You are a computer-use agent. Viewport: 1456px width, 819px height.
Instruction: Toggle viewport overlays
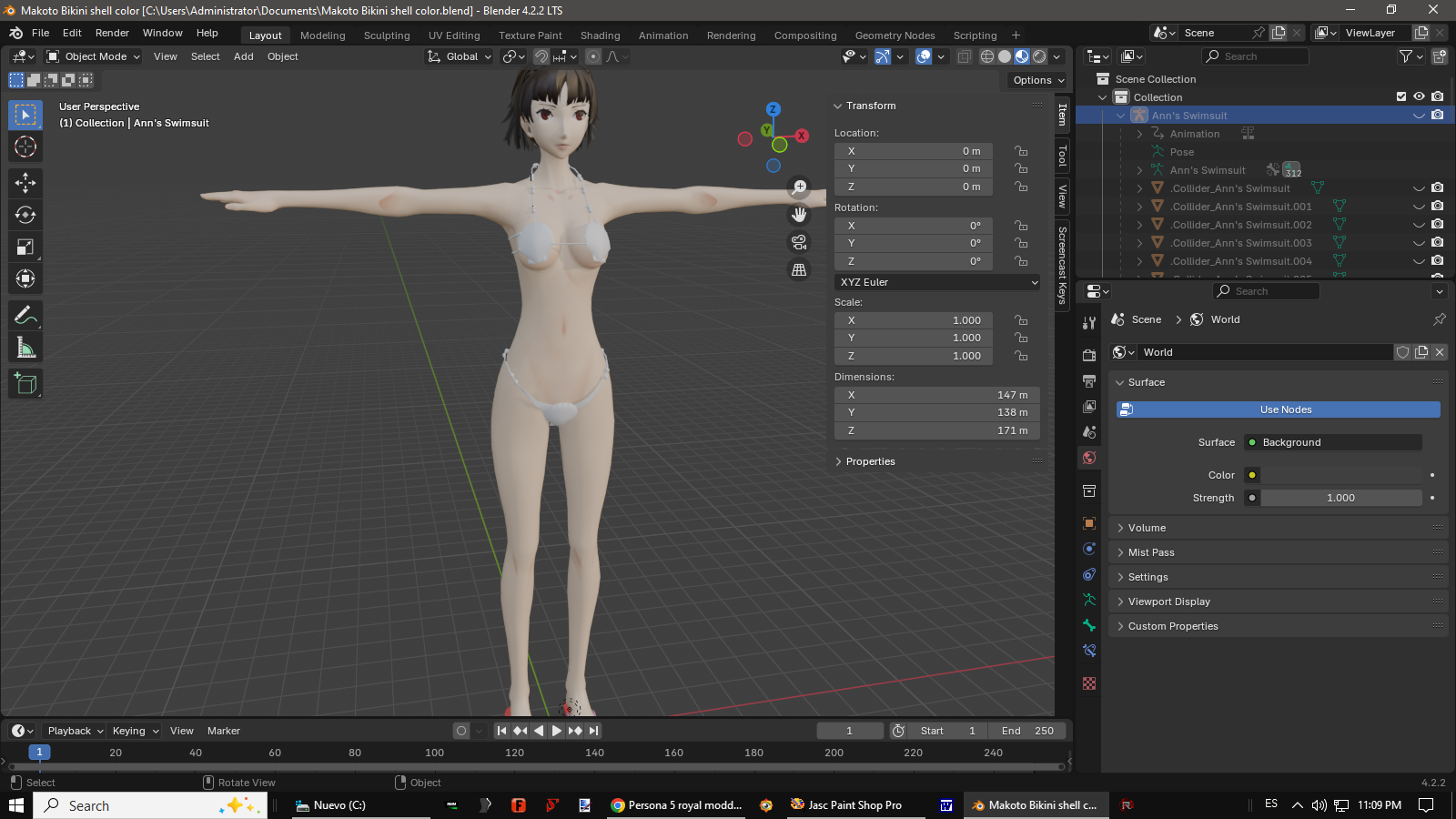point(924,56)
